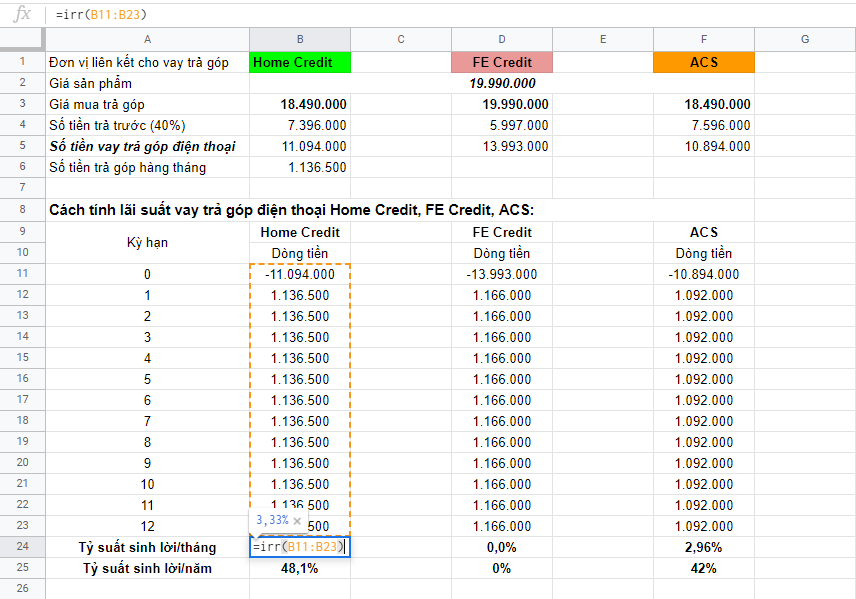Click the 'Dòng tiền' header under Home Credit
856x599 pixels.
300,253
